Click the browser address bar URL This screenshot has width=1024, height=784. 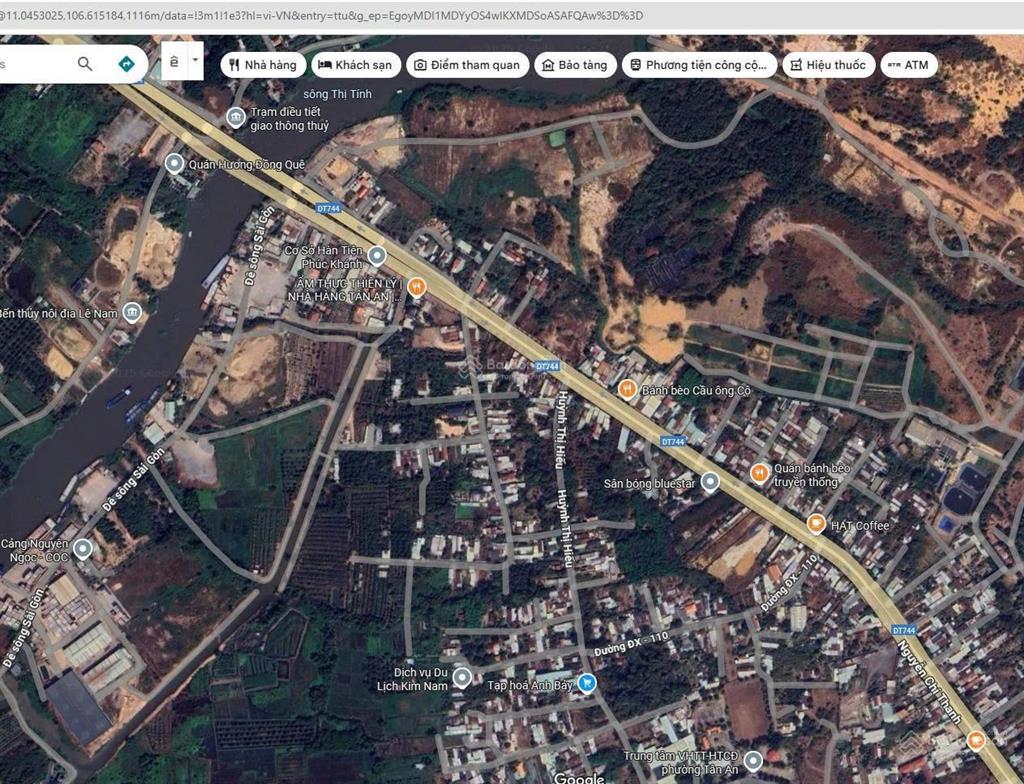click(x=321, y=15)
